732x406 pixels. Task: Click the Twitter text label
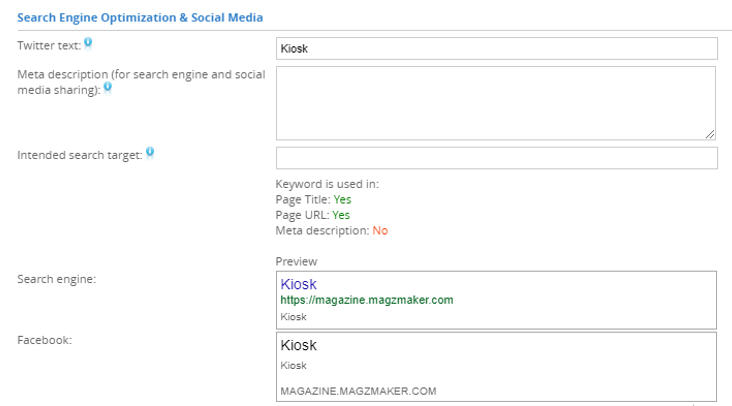point(49,46)
